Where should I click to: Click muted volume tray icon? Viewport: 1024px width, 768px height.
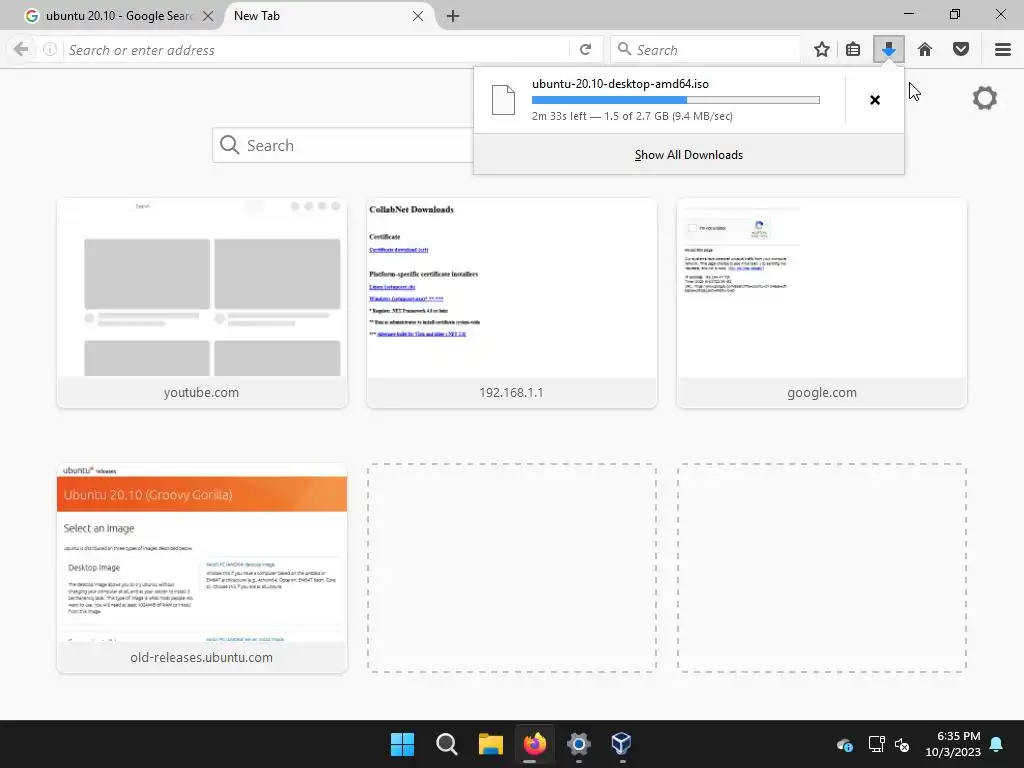coord(903,744)
